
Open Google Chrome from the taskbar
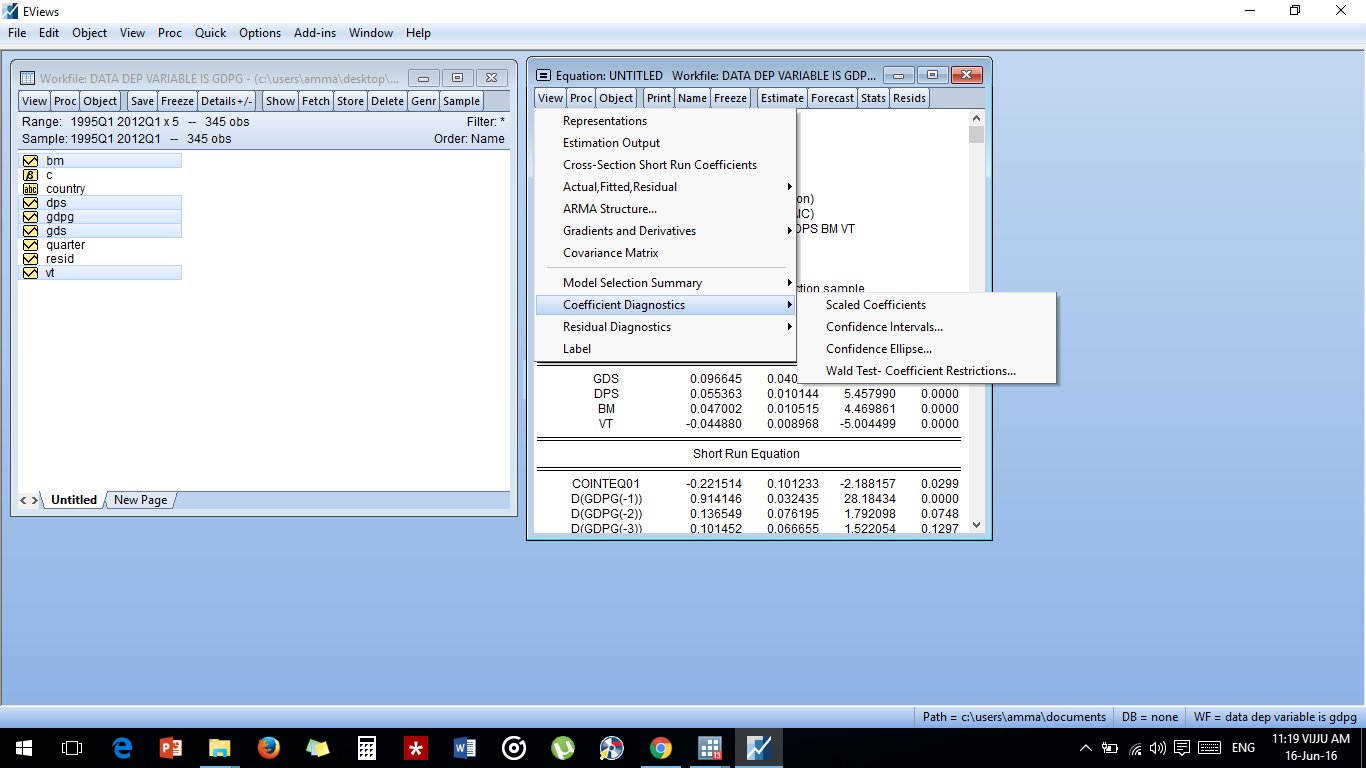tap(661, 748)
